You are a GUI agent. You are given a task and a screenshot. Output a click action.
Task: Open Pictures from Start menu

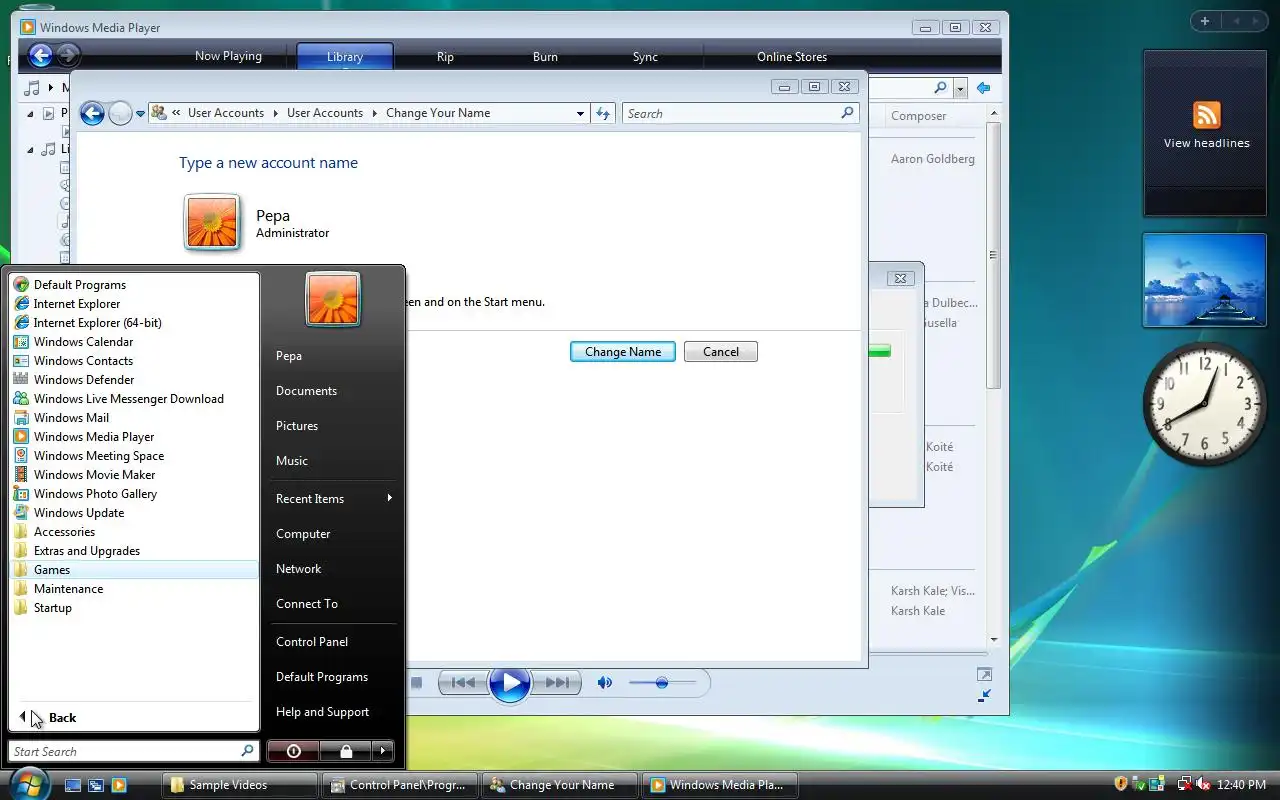pyautogui.click(x=332, y=426)
